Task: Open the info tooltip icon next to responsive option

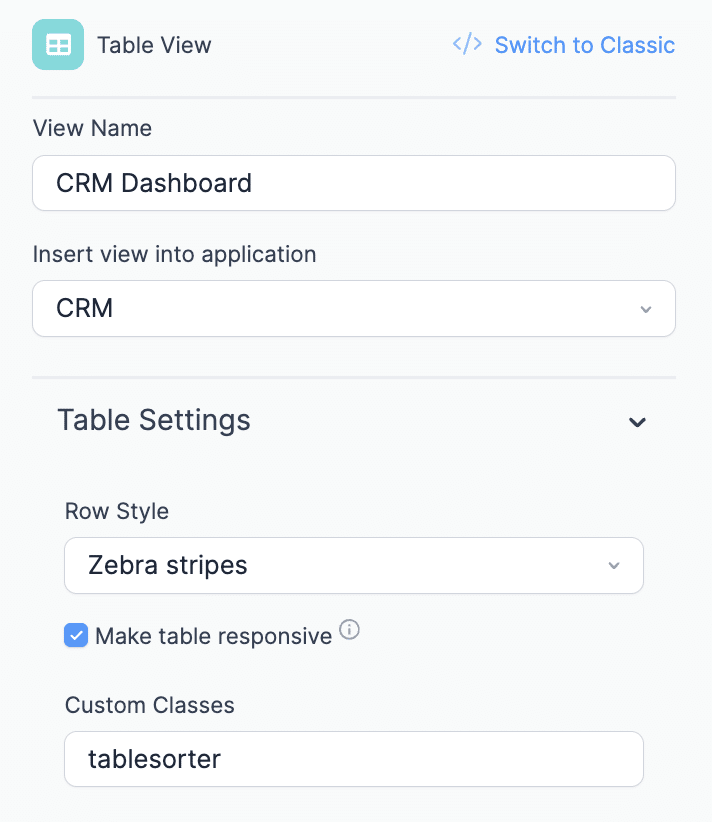Action: 349,630
